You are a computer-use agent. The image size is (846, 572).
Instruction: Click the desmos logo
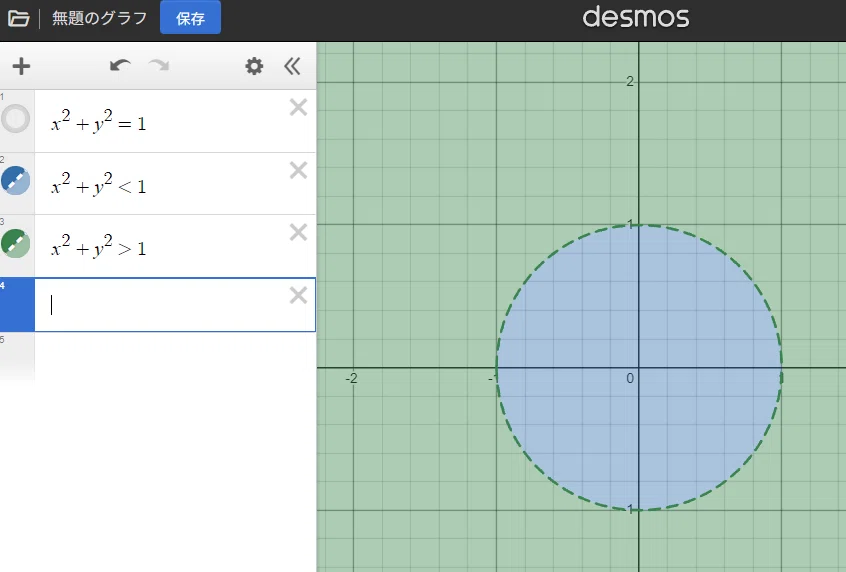coord(636,17)
